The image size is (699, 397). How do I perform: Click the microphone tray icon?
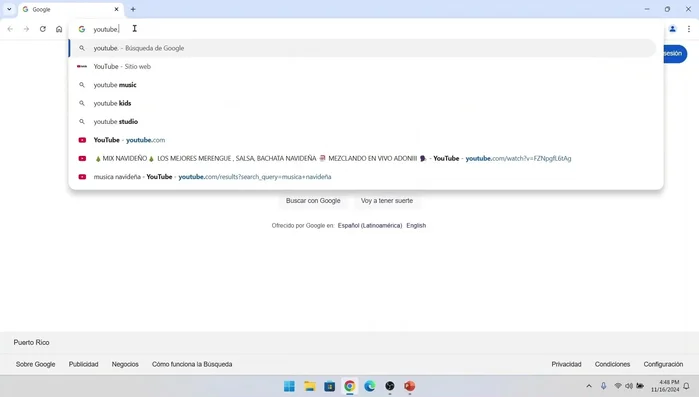point(603,386)
